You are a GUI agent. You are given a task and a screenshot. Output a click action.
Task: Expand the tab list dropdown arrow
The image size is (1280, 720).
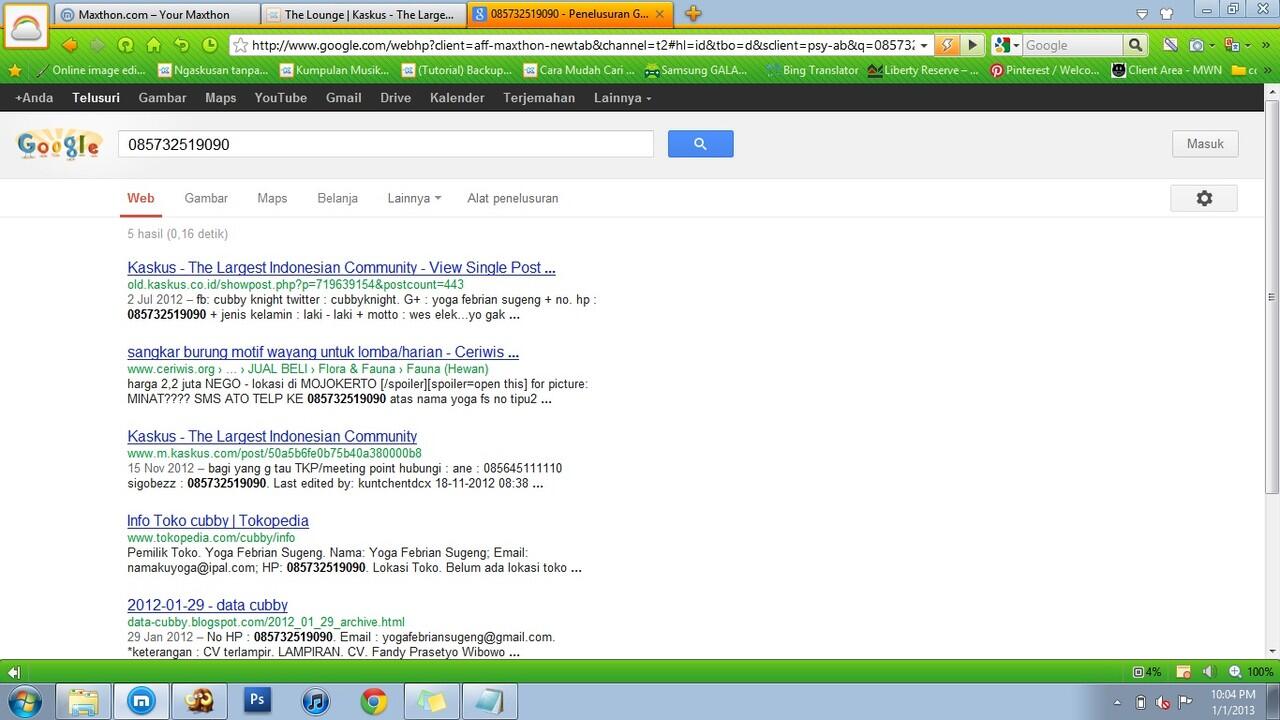(1142, 14)
